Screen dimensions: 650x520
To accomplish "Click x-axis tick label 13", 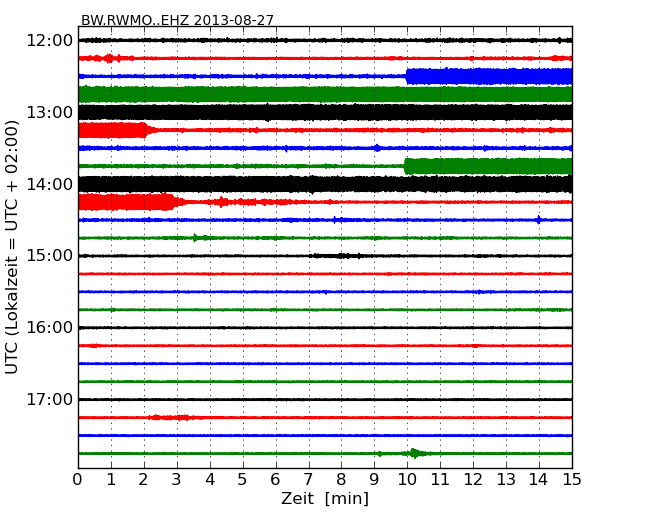I will click(506, 480).
